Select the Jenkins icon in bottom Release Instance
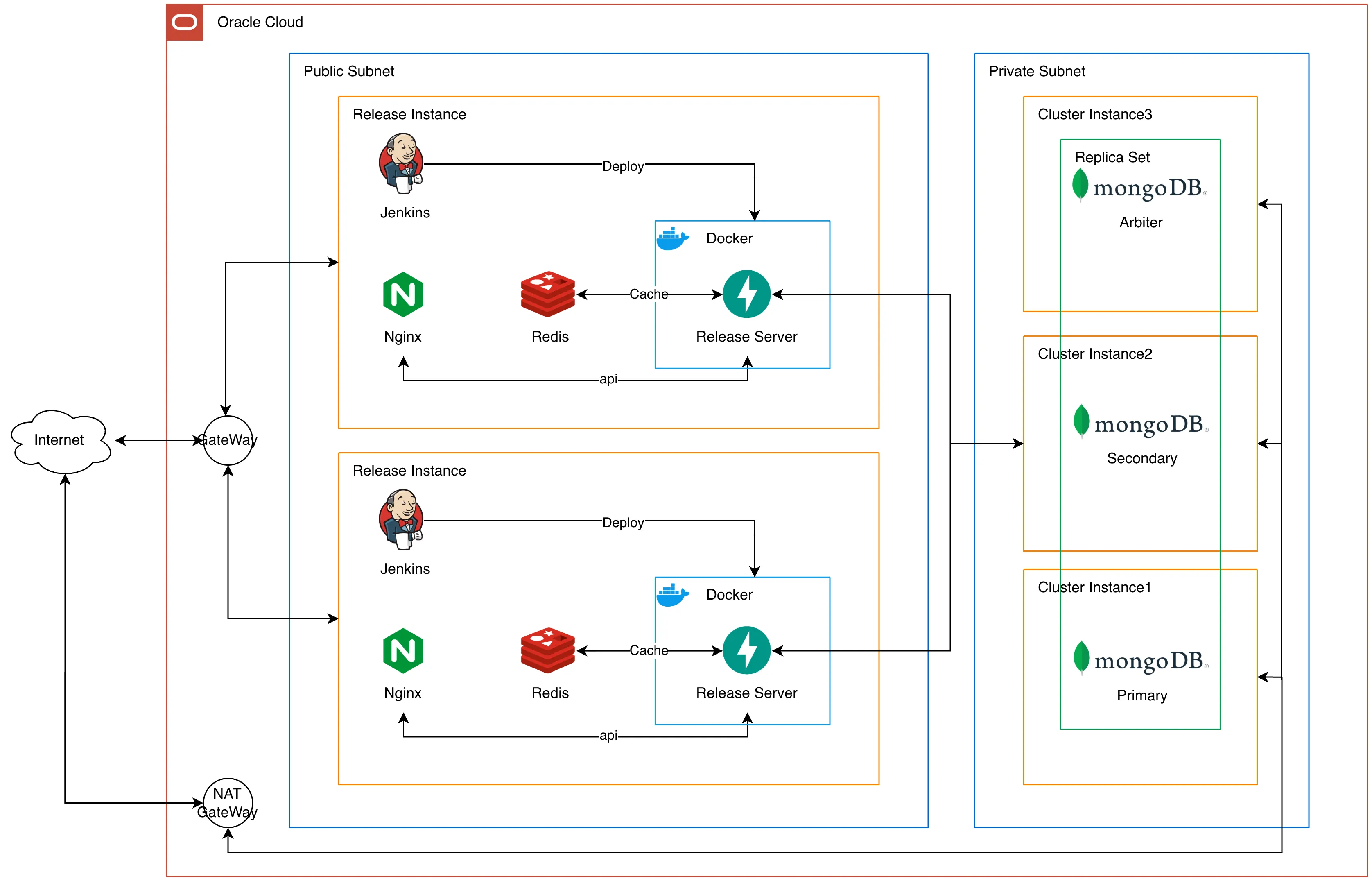1372x881 pixels. point(401,519)
